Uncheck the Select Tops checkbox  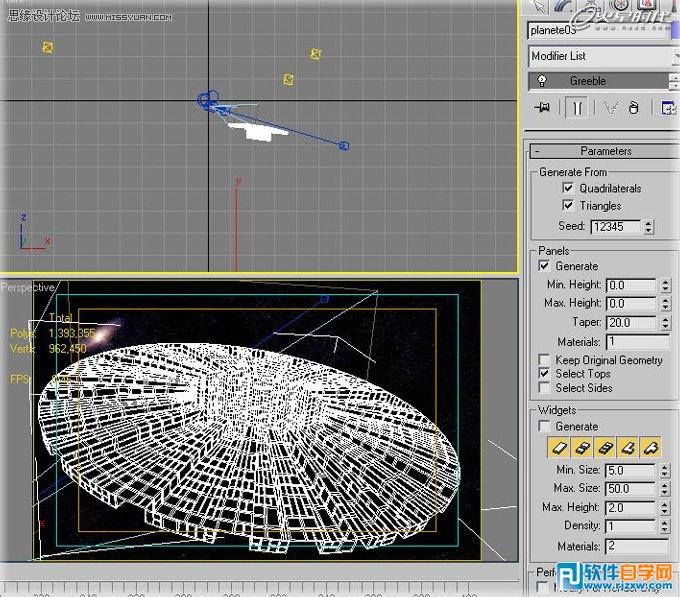point(544,373)
